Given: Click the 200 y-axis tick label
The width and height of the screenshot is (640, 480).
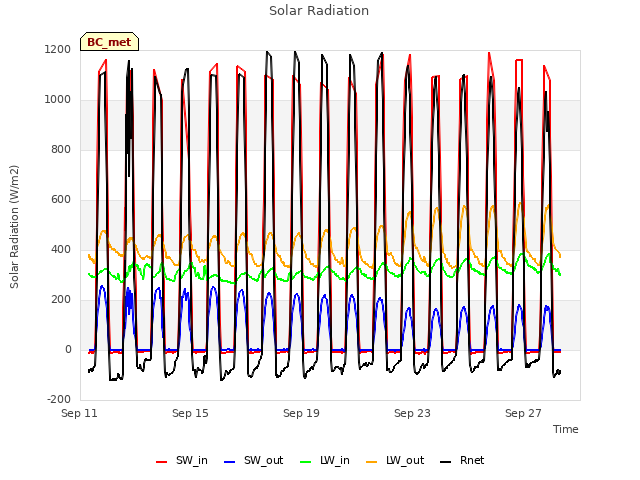Looking at the screenshot, I should (x=61, y=300).
